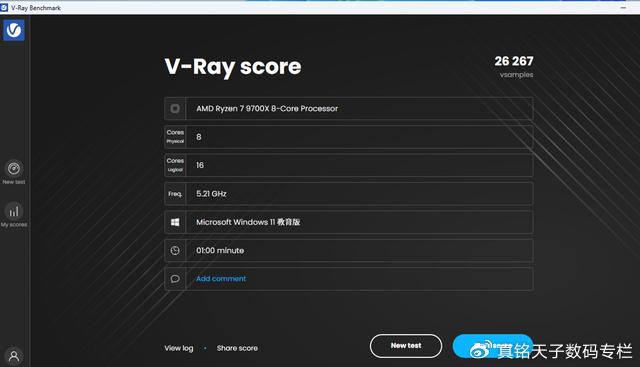This screenshot has height=367, width=640.
Task: Open New test from sidebar gauge icon
Action: (14, 169)
